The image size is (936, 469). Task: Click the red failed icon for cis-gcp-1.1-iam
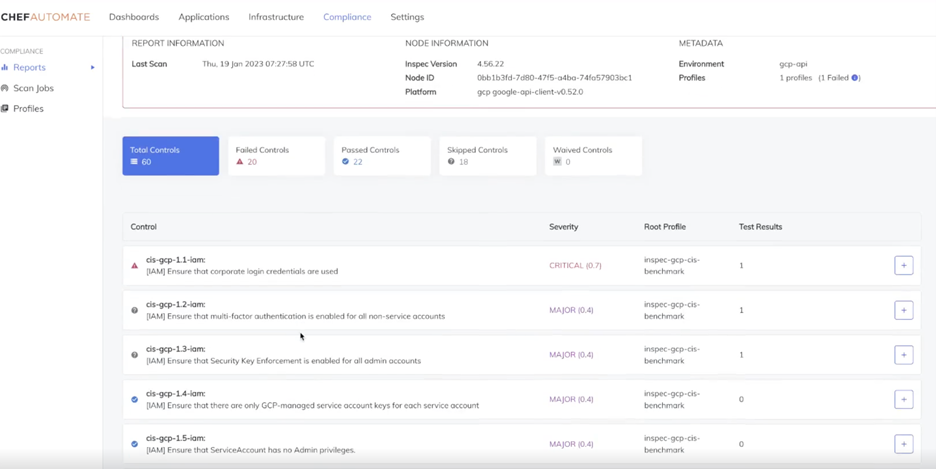(135, 266)
